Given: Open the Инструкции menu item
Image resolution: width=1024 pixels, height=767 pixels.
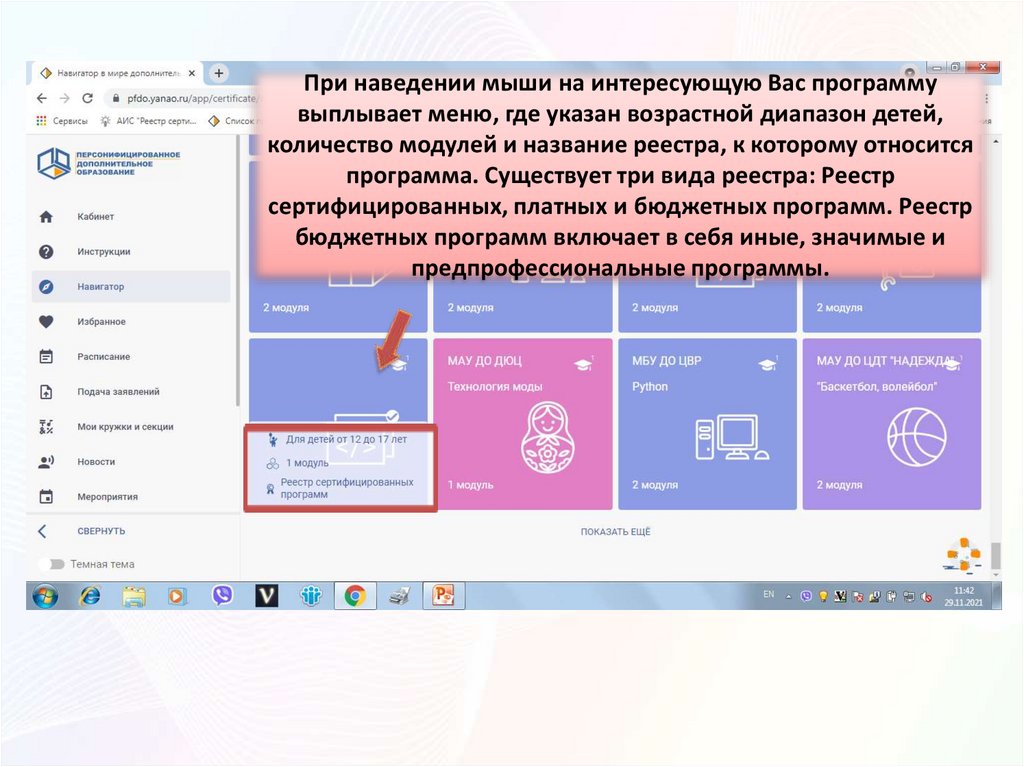Looking at the screenshot, I should pyautogui.click(x=131, y=252).
